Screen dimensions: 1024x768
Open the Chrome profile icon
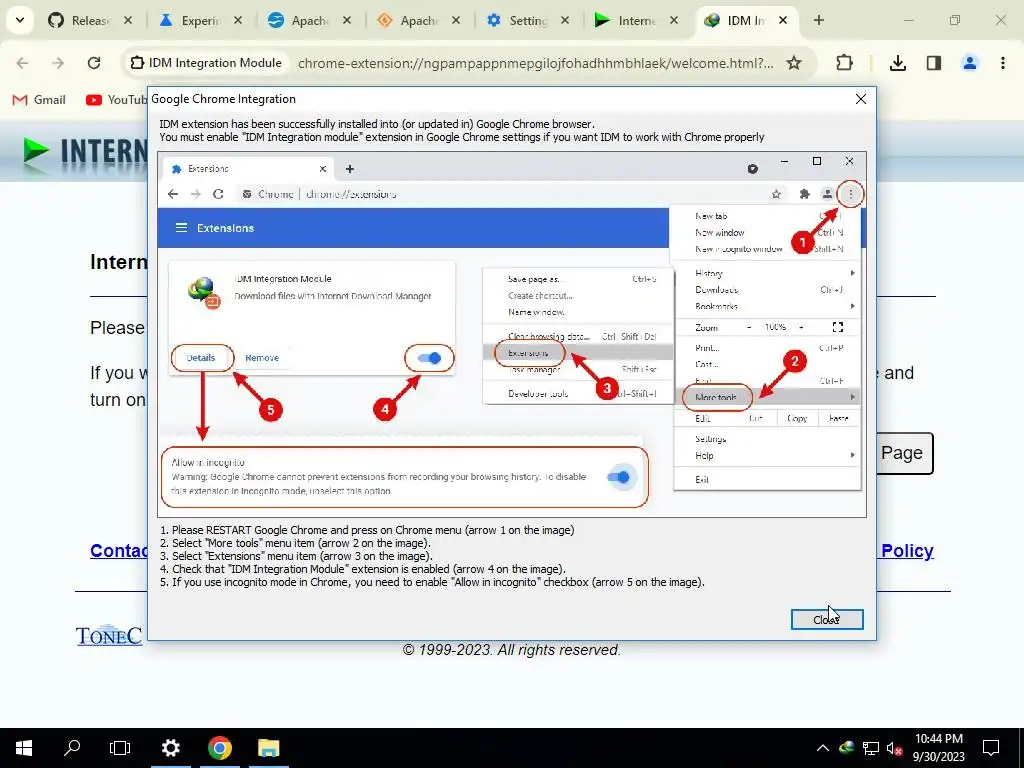click(x=970, y=63)
